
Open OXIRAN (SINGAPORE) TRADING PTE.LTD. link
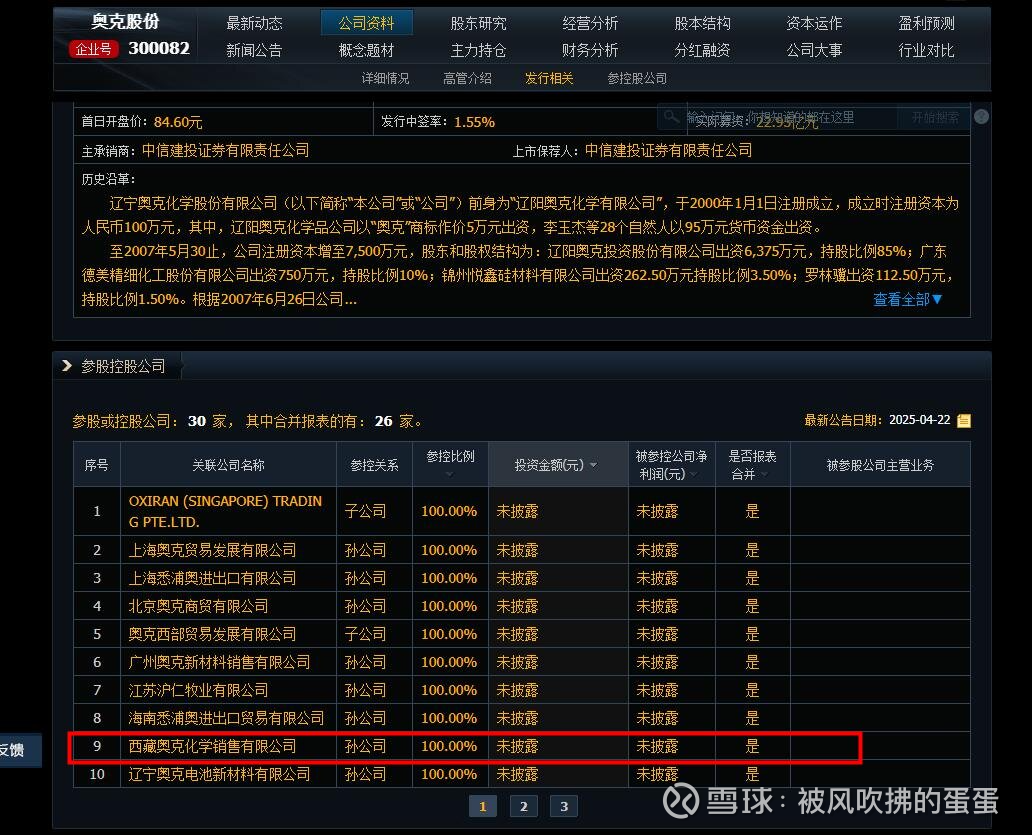(225, 511)
